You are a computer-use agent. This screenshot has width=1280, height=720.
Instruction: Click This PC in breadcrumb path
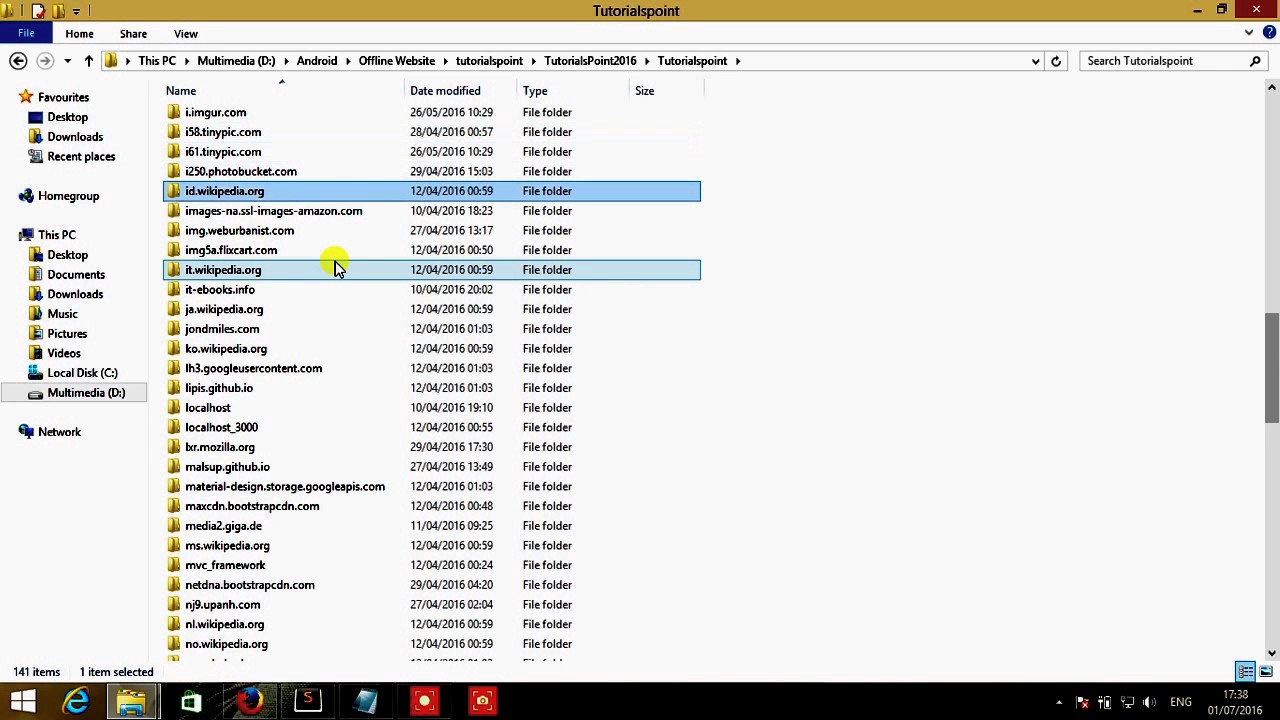(157, 61)
